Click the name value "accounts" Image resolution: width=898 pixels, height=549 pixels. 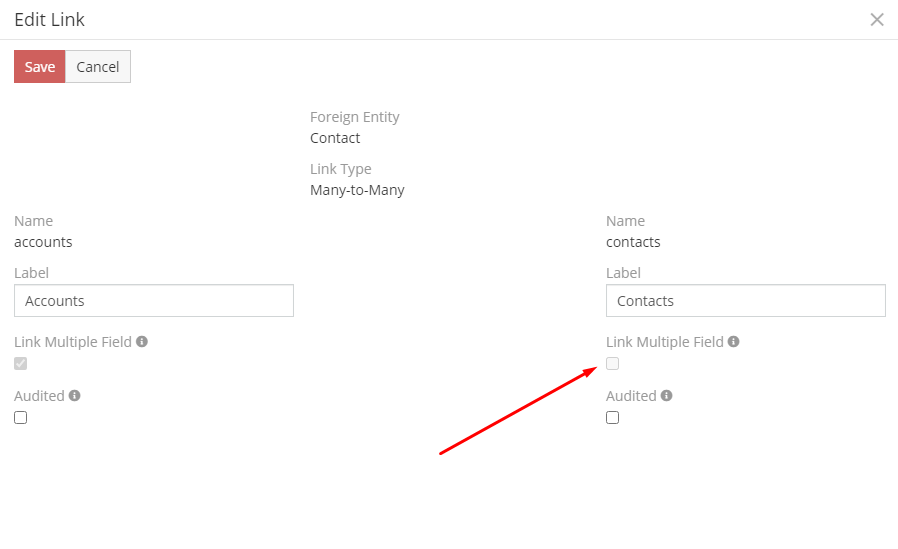[43, 242]
